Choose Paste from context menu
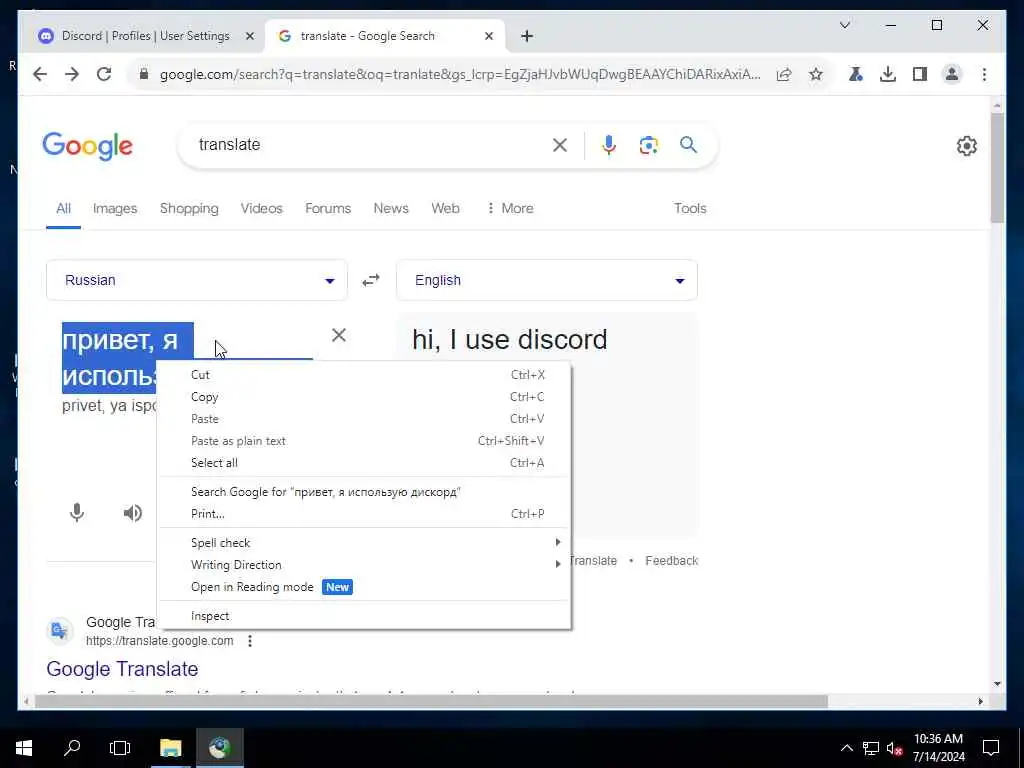 coord(364,419)
